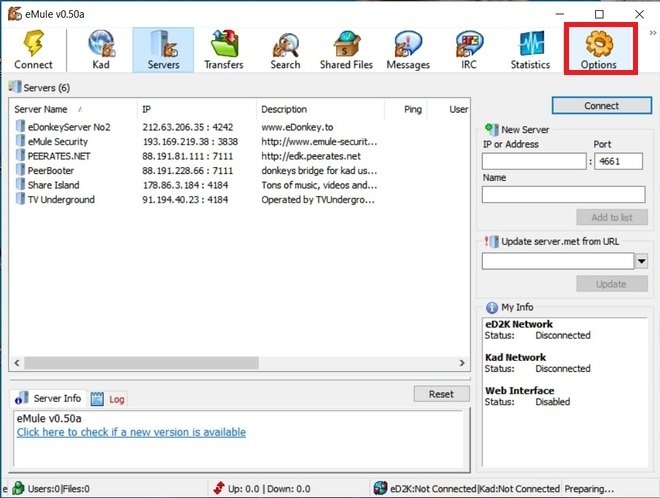Viewport: 660px width, 498px height.
Task: Click the IP or Address input field
Action: click(x=534, y=161)
